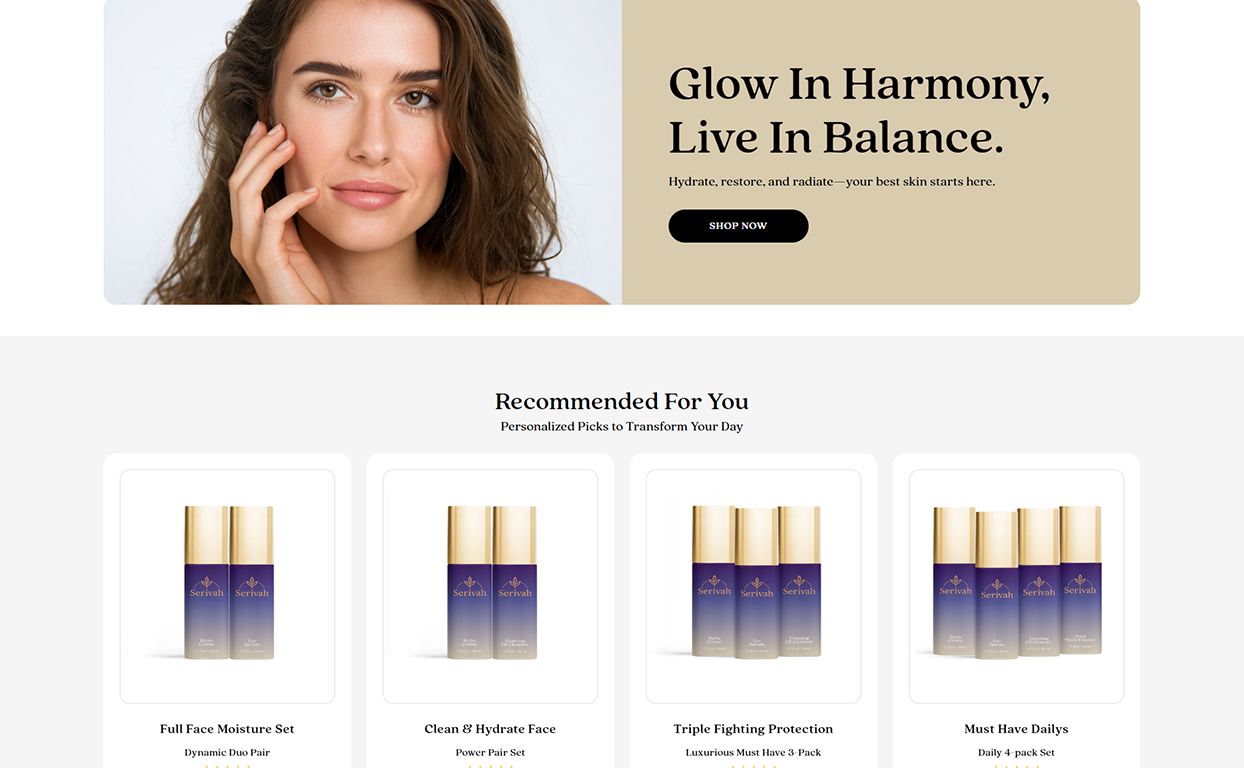Viewport: 1244px width, 768px height.
Task: Open the Full Face Moisture Set product image
Action: (x=227, y=586)
